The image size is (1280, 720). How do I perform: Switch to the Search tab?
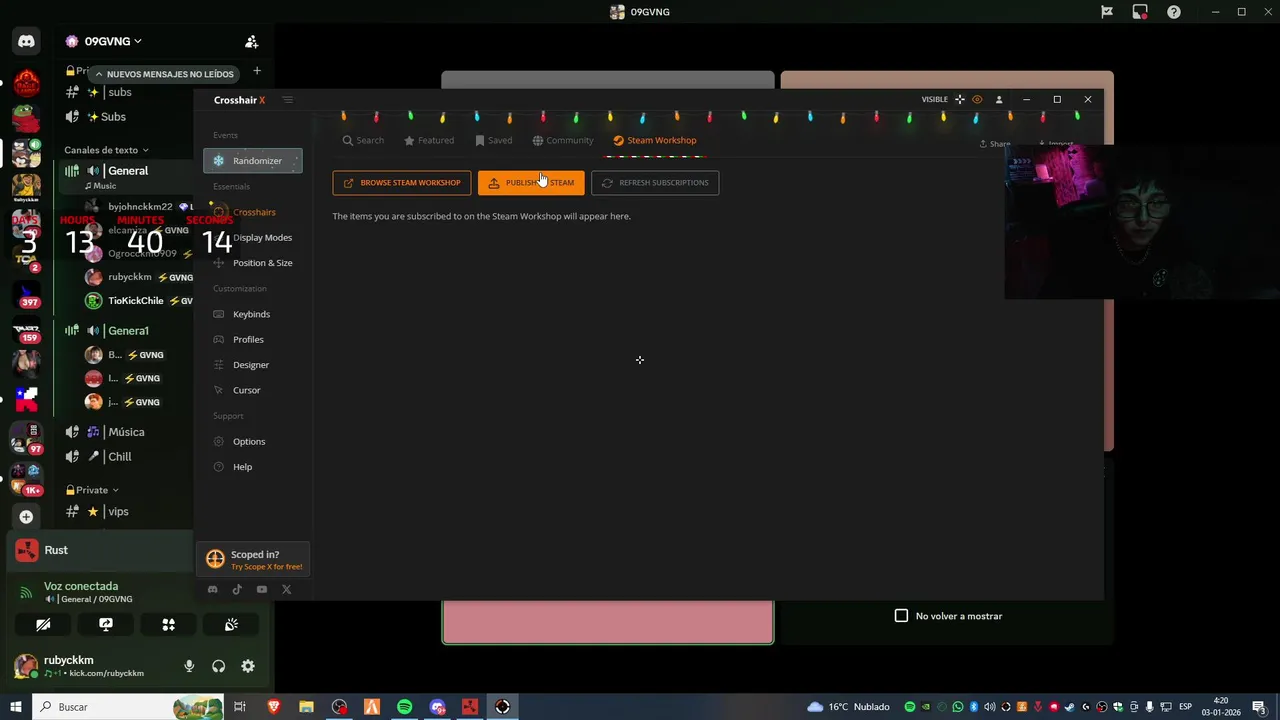pos(363,140)
